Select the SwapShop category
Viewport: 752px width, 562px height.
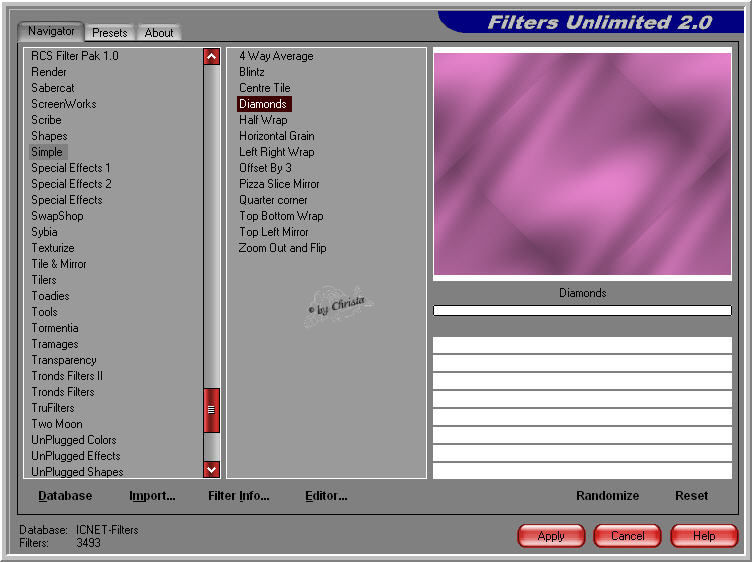[57, 216]
